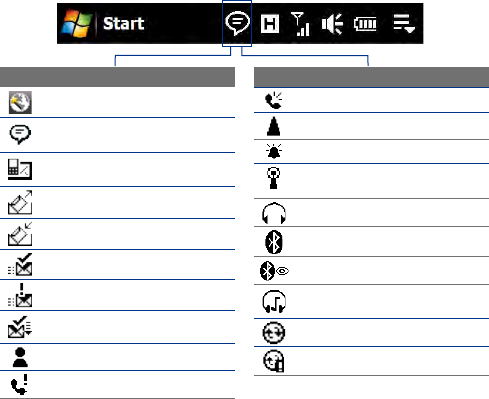Tap the notification speech bubble in title bar
Image resolution: width=489 pixels, height=399 pixels.
click(237, 23)
